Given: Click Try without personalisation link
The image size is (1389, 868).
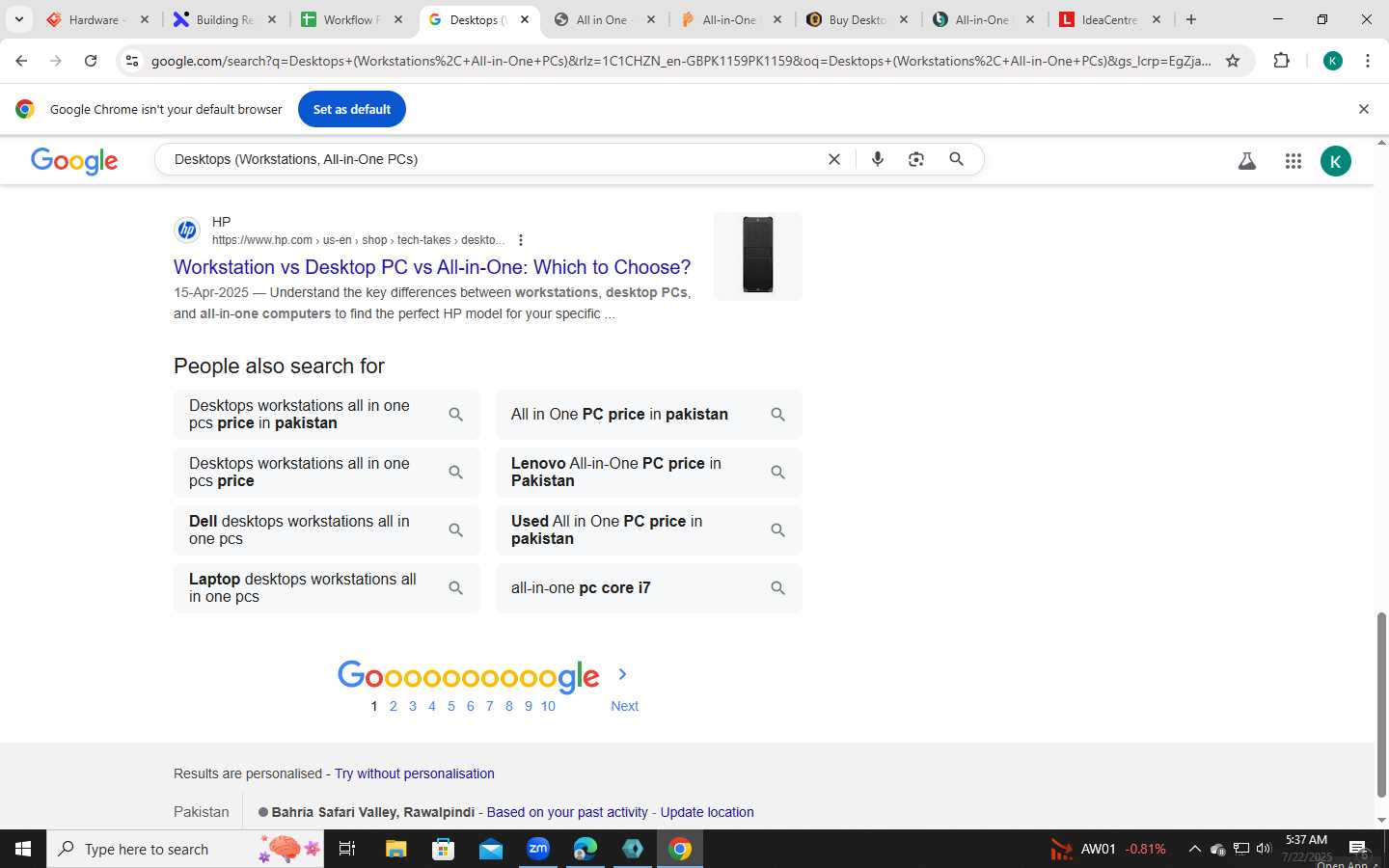Looking at the screenshot, I should pyautogui.click(x=415, y=773).
